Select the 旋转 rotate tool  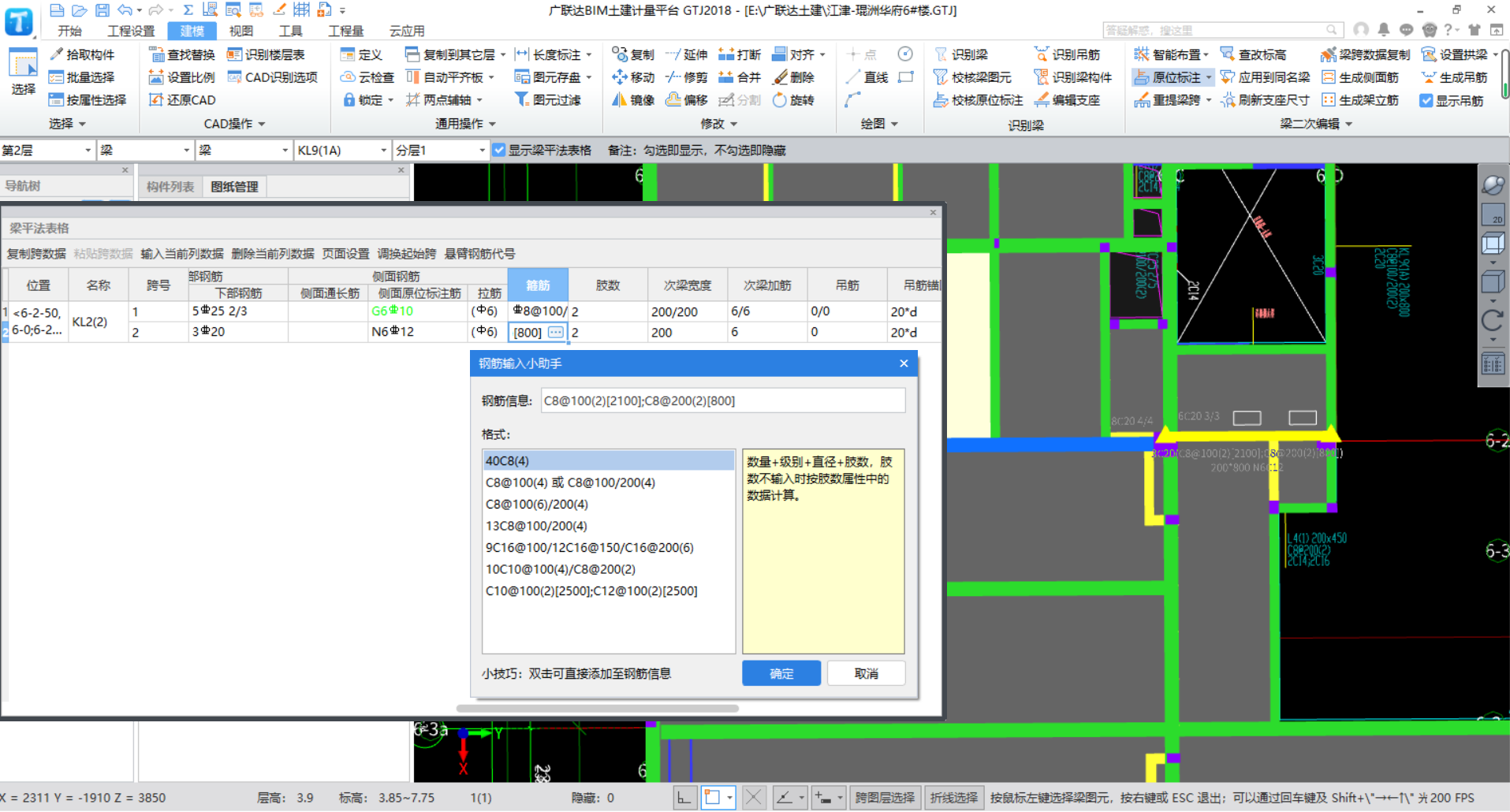(793, 100)
